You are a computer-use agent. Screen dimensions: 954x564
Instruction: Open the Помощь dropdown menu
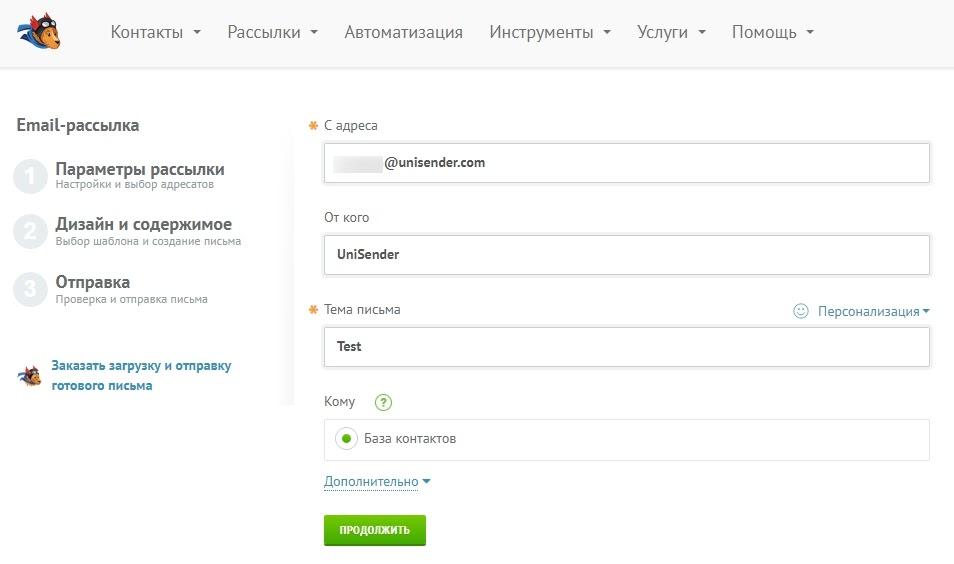(773, 32)
